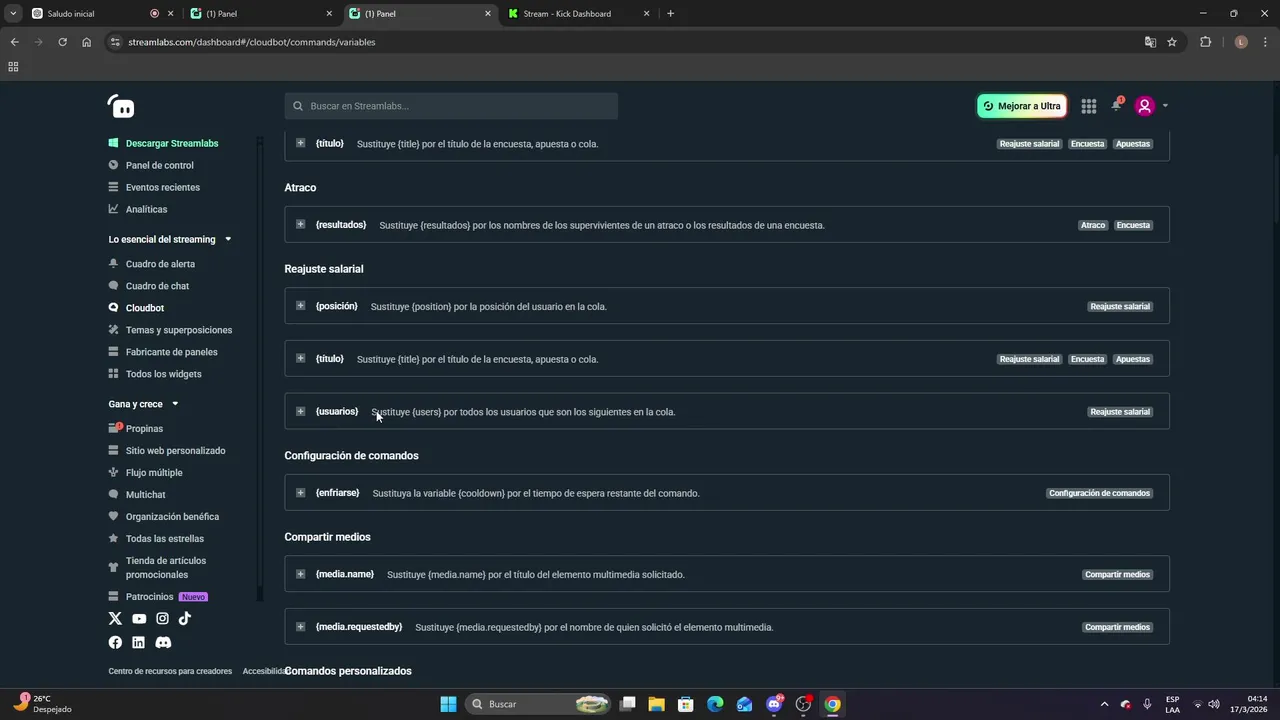Open Streamlabs TikTok social icon
Image resolution: width=1280 pixels, height=720 pixels.
point(185,618)
